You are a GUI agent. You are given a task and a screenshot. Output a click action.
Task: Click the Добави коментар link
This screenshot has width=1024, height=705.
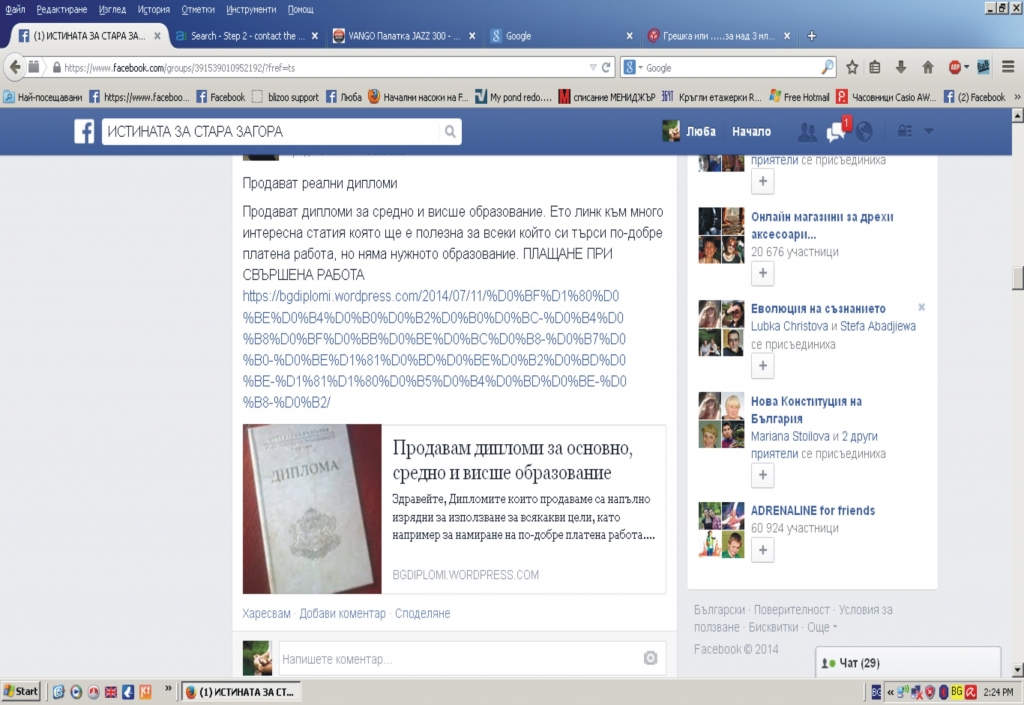pyautogui.click(x=342, y=613)
